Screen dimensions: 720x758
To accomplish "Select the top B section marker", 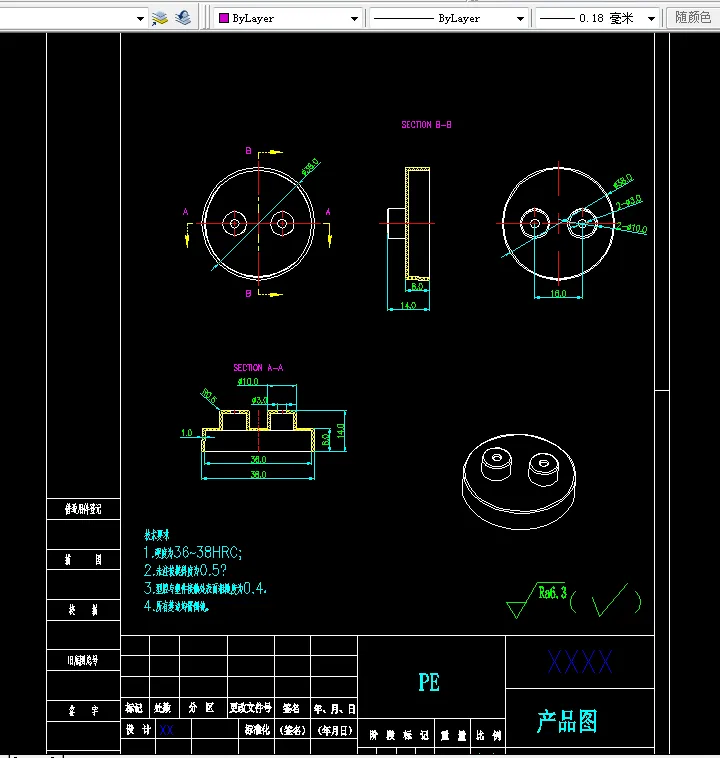I will pos(248,150).
